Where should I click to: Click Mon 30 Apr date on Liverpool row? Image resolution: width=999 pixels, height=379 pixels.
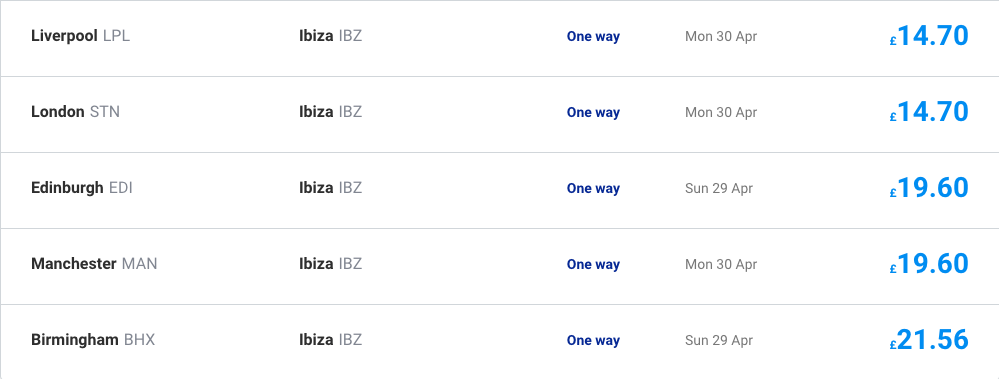[721, 36]
